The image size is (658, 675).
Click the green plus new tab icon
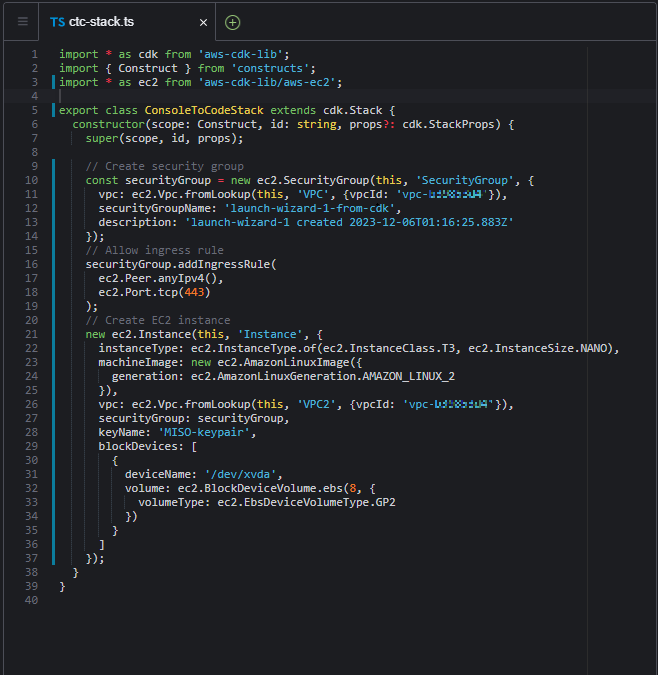(233, 22)
